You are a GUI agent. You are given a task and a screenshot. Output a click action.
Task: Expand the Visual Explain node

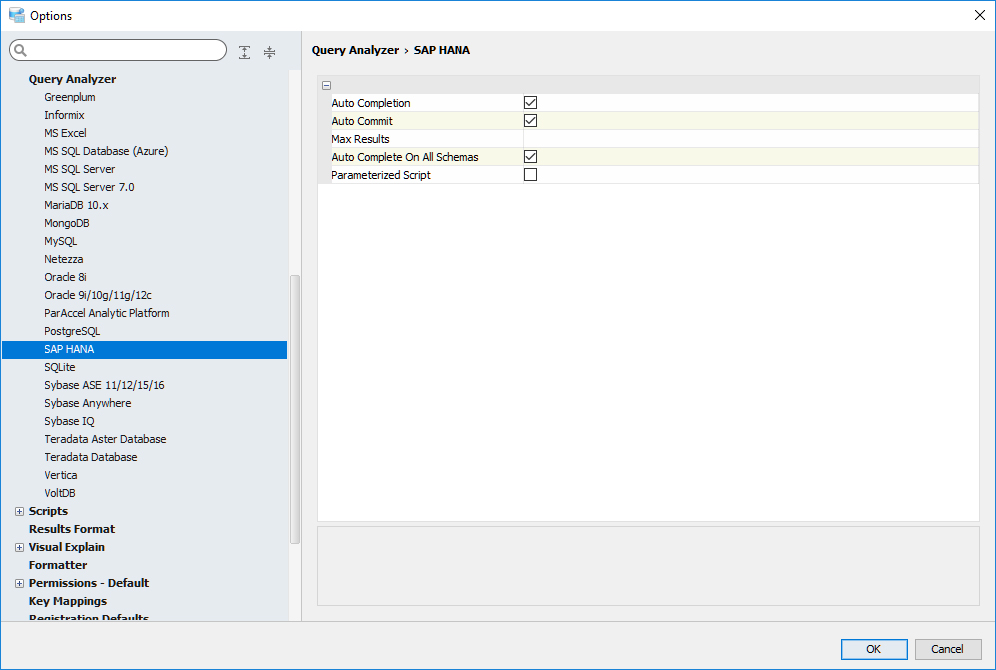[19, 547]
